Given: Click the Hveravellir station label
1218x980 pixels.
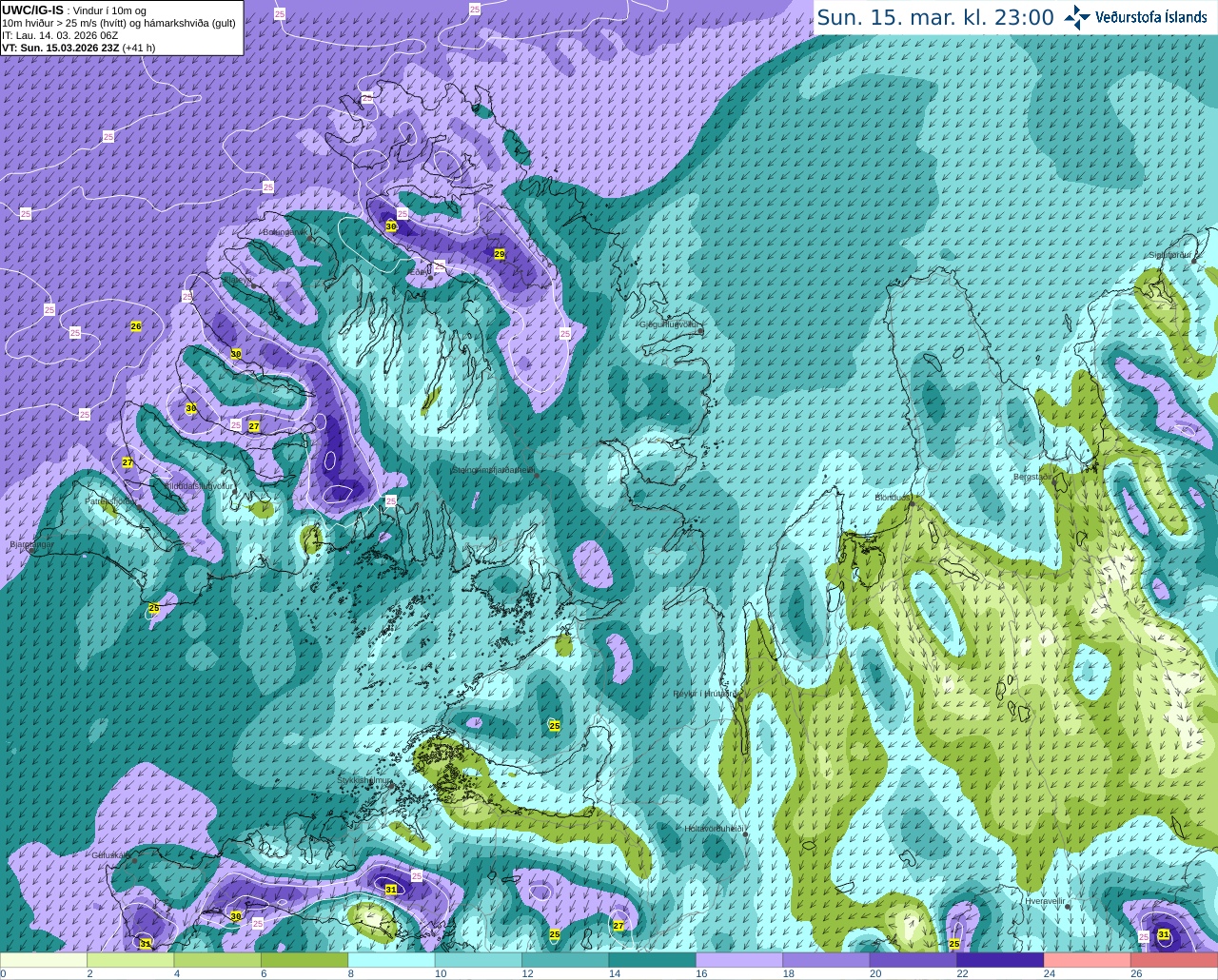Looking at the screenshot, I should [1045, 900].
